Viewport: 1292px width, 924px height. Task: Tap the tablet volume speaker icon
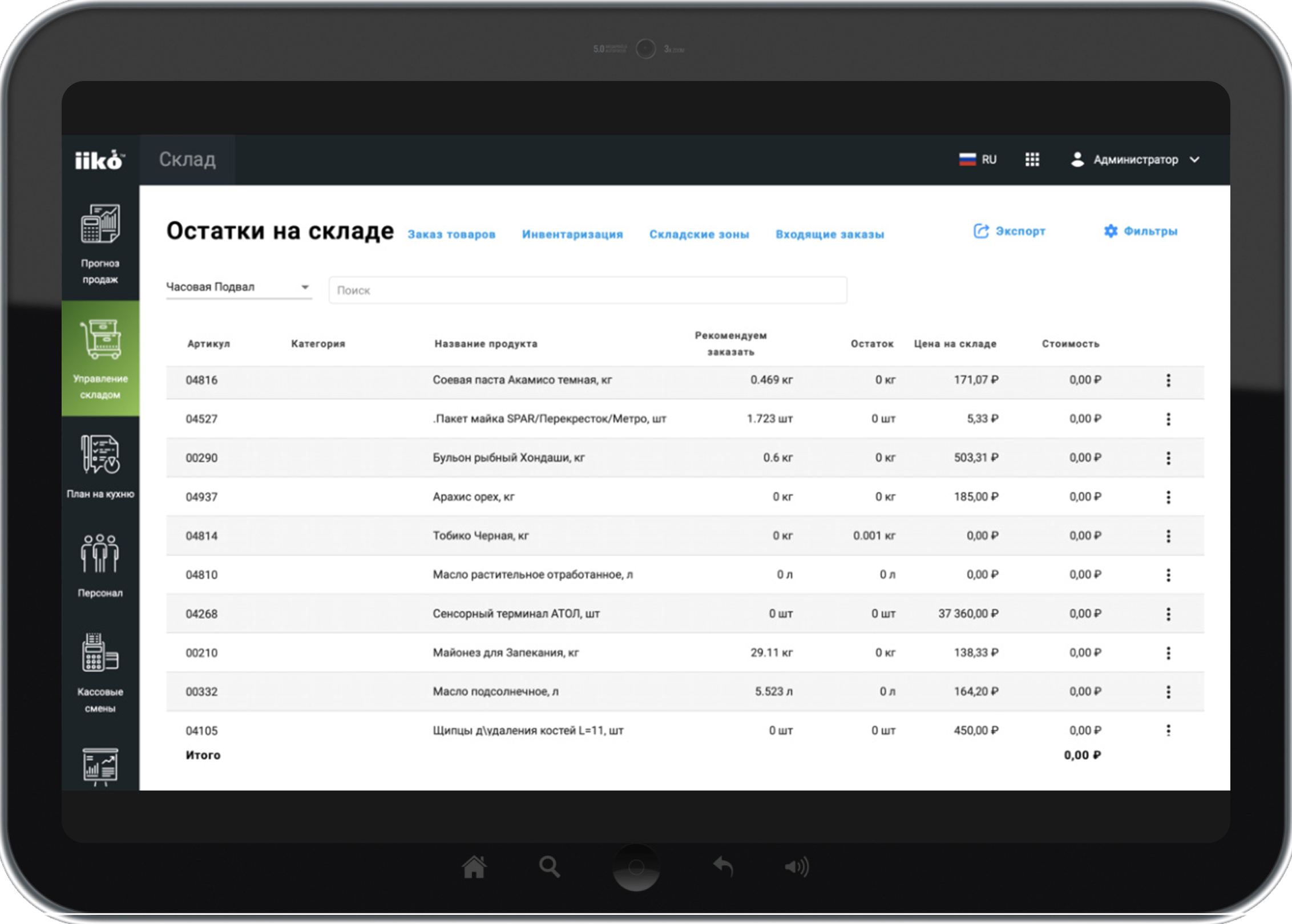797,867
